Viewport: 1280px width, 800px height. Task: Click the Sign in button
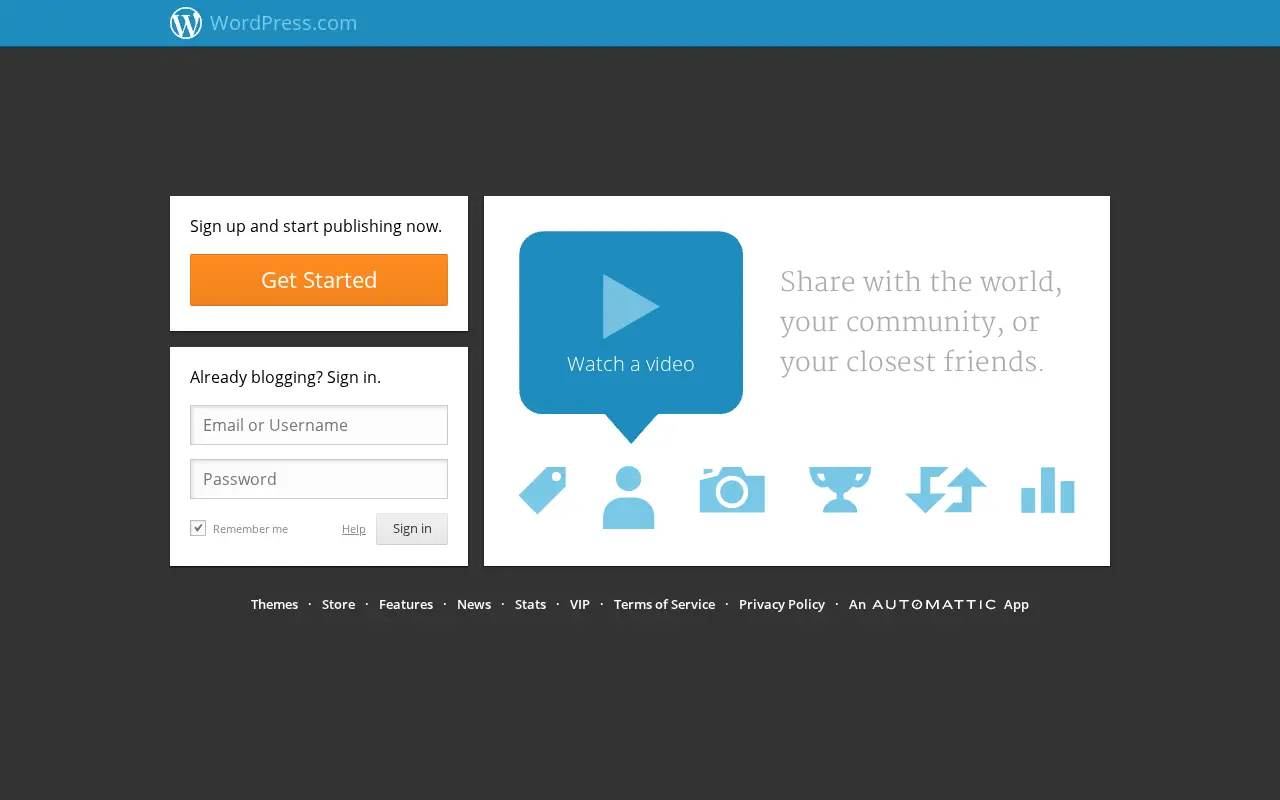pyautogui.click(x=412, y=529)
